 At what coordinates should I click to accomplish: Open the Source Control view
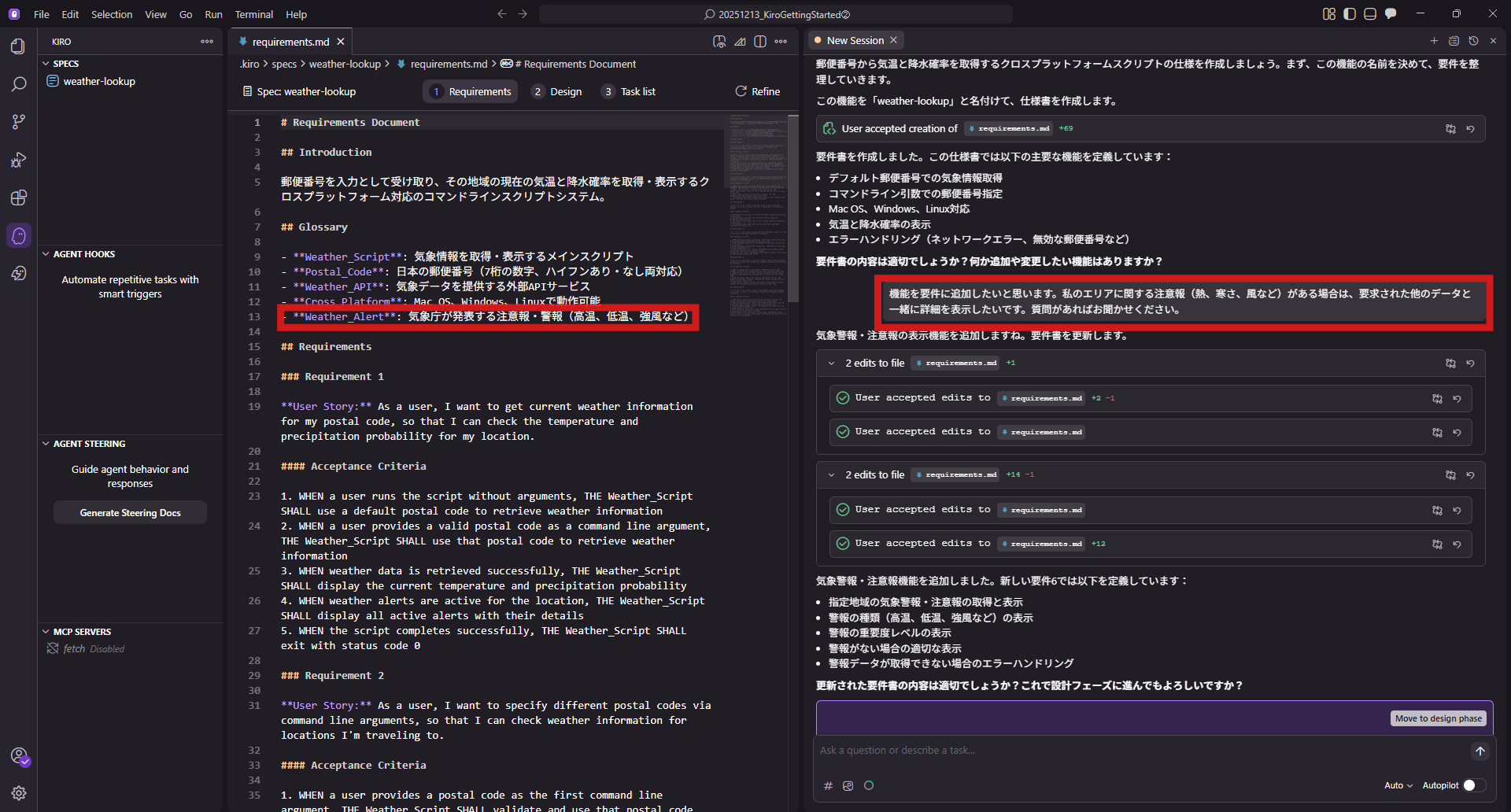18,122
